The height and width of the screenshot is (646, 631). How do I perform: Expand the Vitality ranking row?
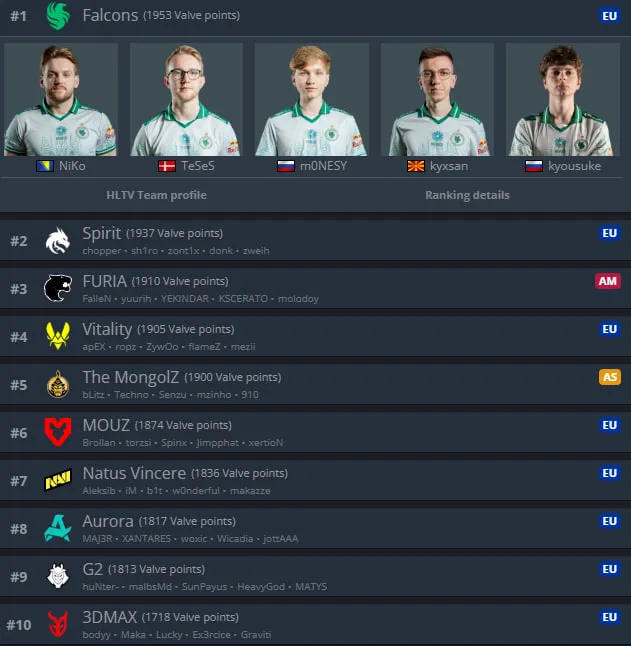pos(316,336)
